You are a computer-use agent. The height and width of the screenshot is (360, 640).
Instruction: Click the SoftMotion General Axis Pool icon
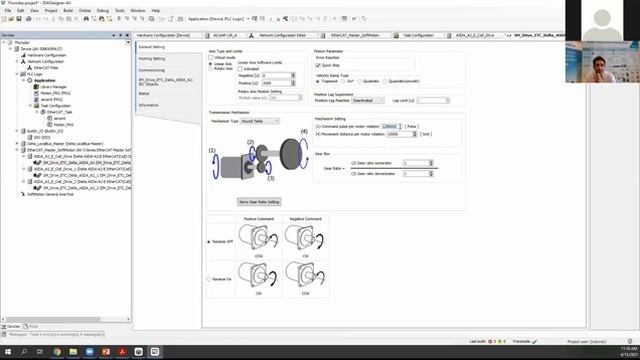[x=23, y=194]
